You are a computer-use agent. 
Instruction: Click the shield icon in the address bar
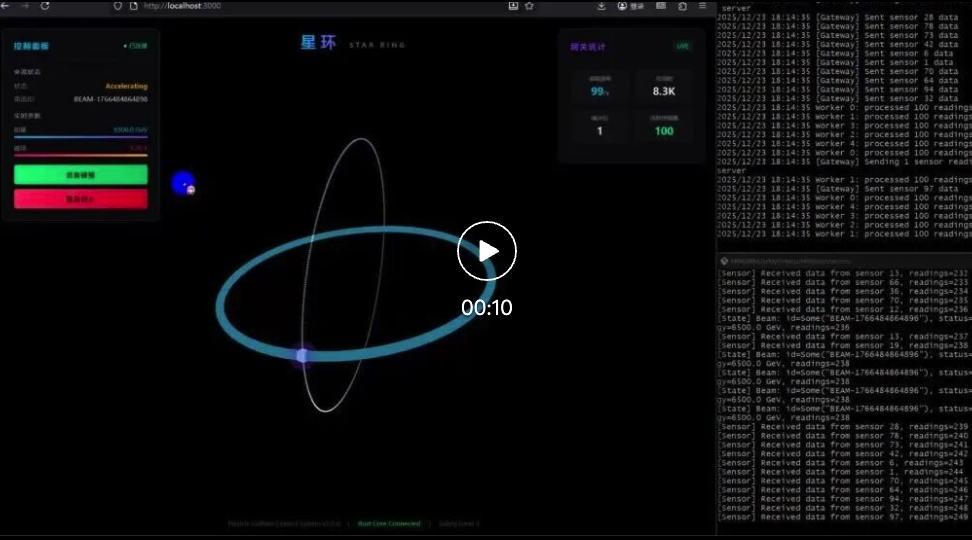point(118,6)
